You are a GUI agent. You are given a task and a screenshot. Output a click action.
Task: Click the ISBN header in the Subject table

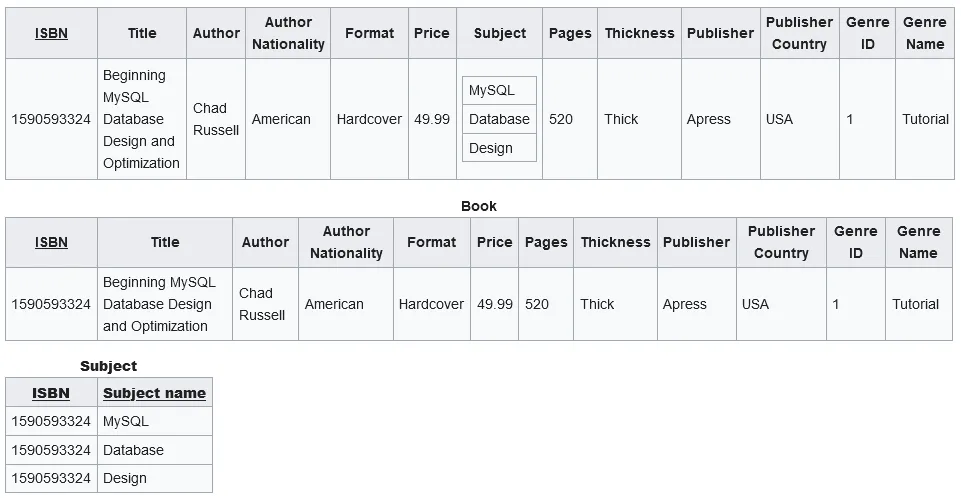point(51,393)
